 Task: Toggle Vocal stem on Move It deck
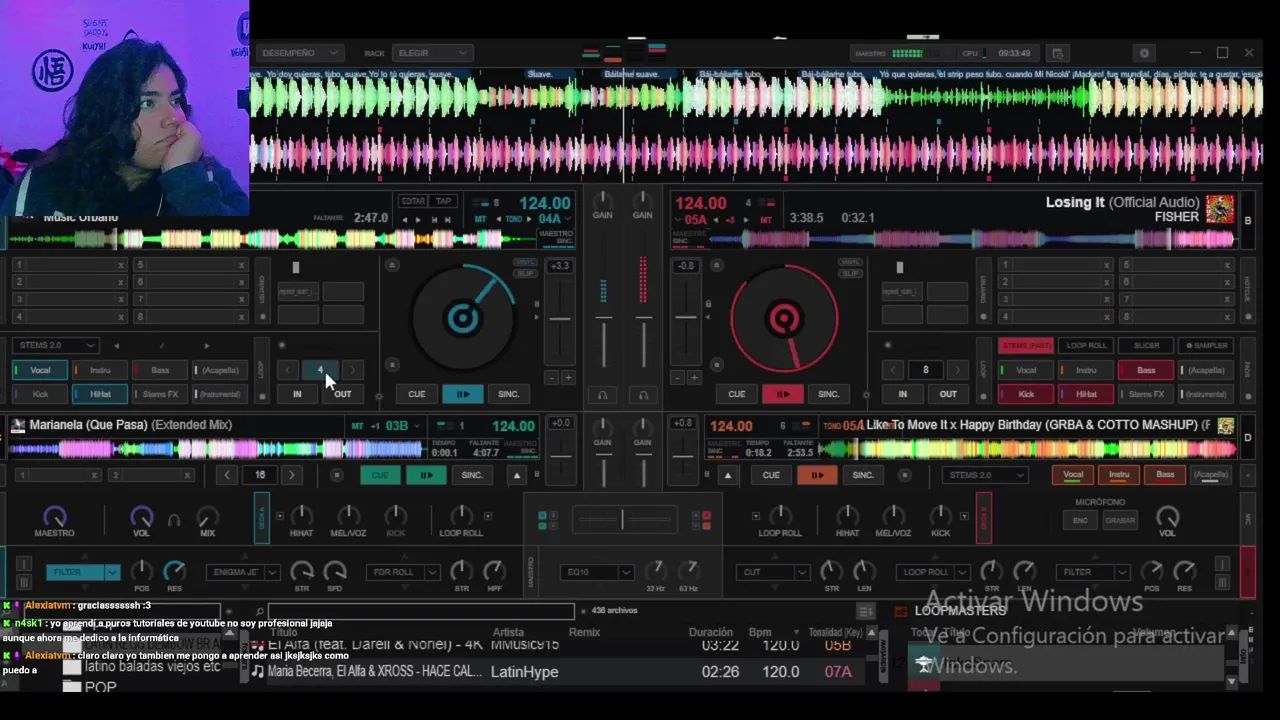1073,475
